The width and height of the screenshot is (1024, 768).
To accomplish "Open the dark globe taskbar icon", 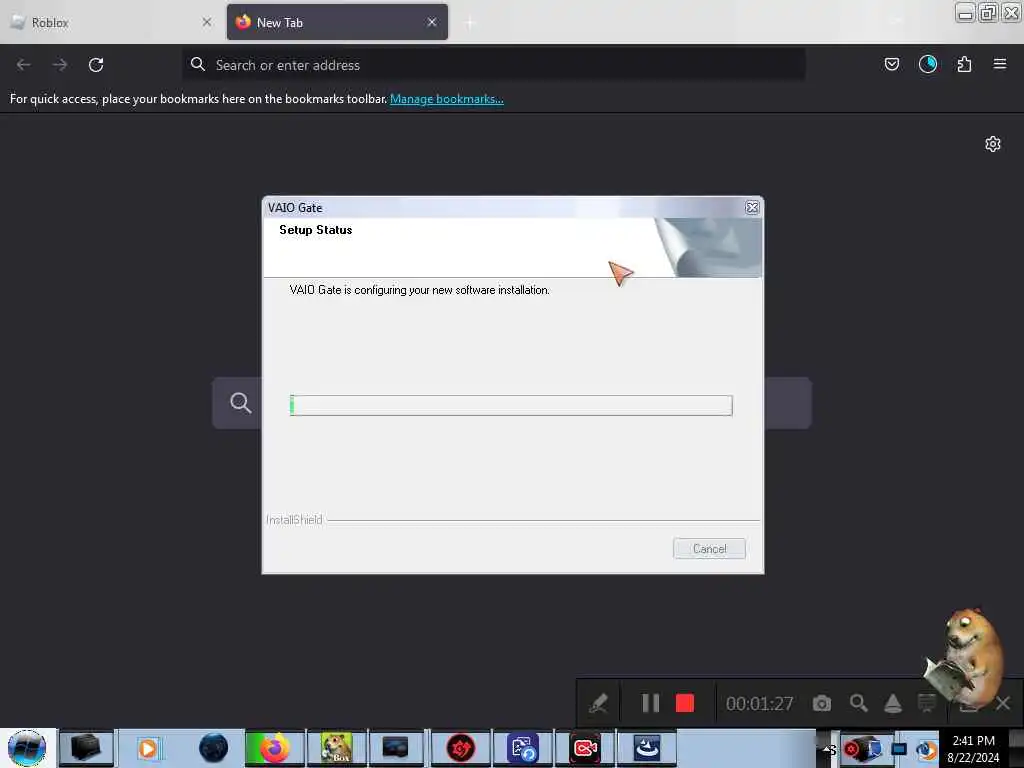I will [213, 748].
